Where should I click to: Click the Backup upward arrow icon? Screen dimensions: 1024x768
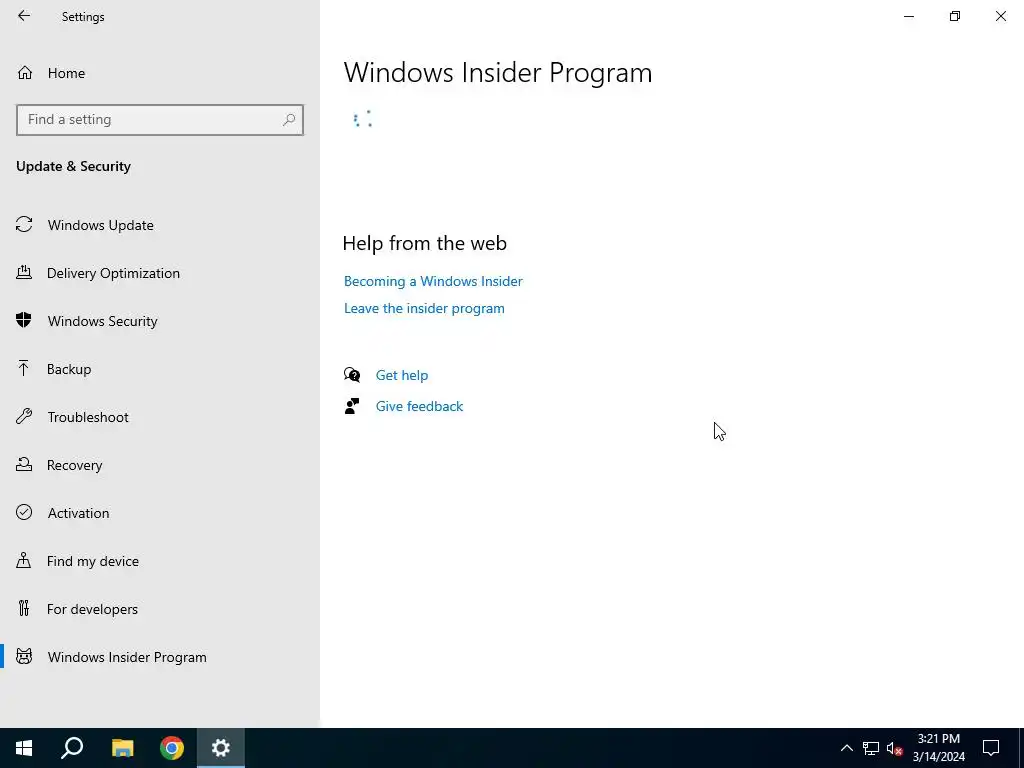point(24,368)
